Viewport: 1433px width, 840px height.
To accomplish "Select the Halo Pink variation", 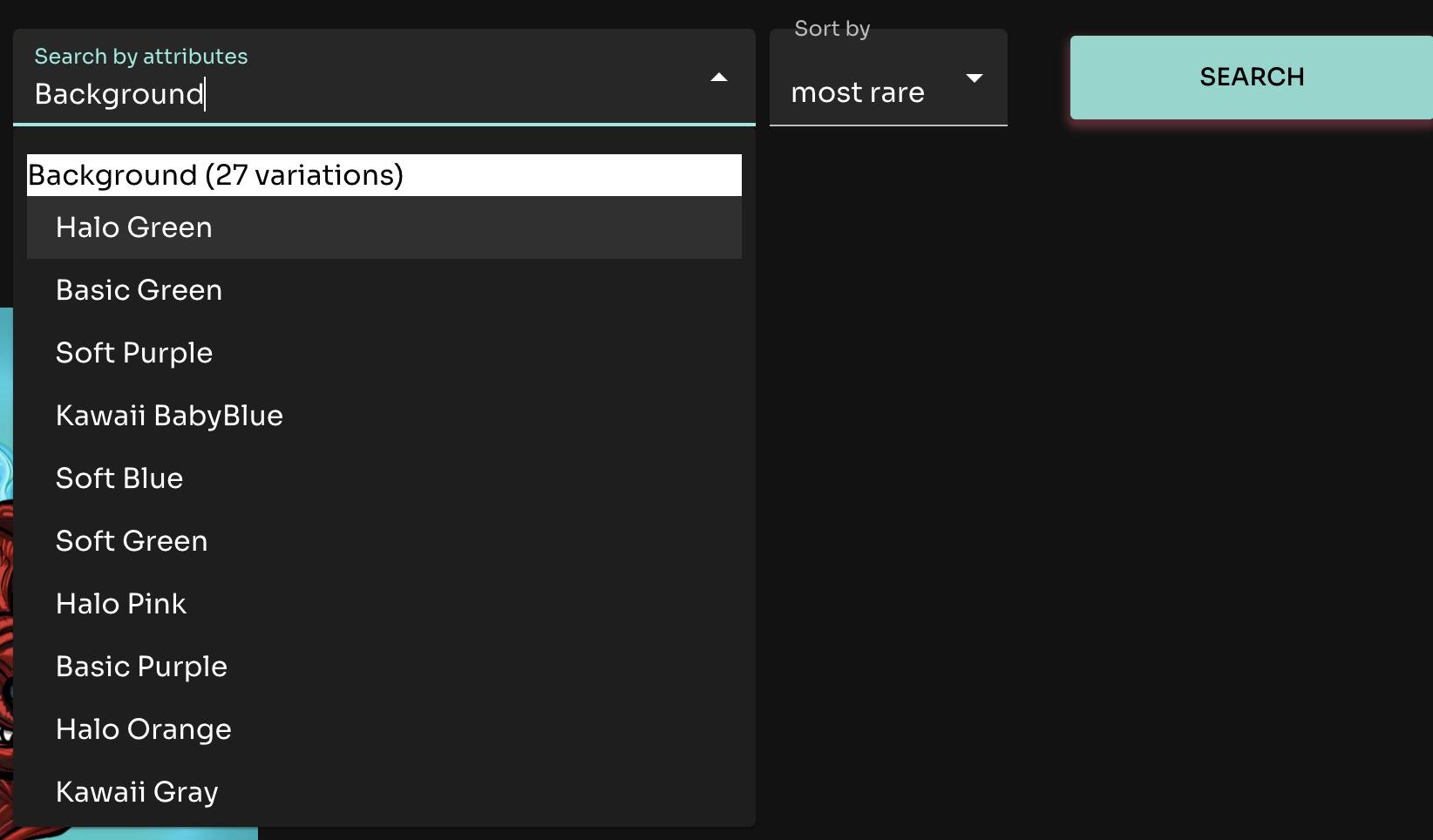I will (x=121, y=604).
